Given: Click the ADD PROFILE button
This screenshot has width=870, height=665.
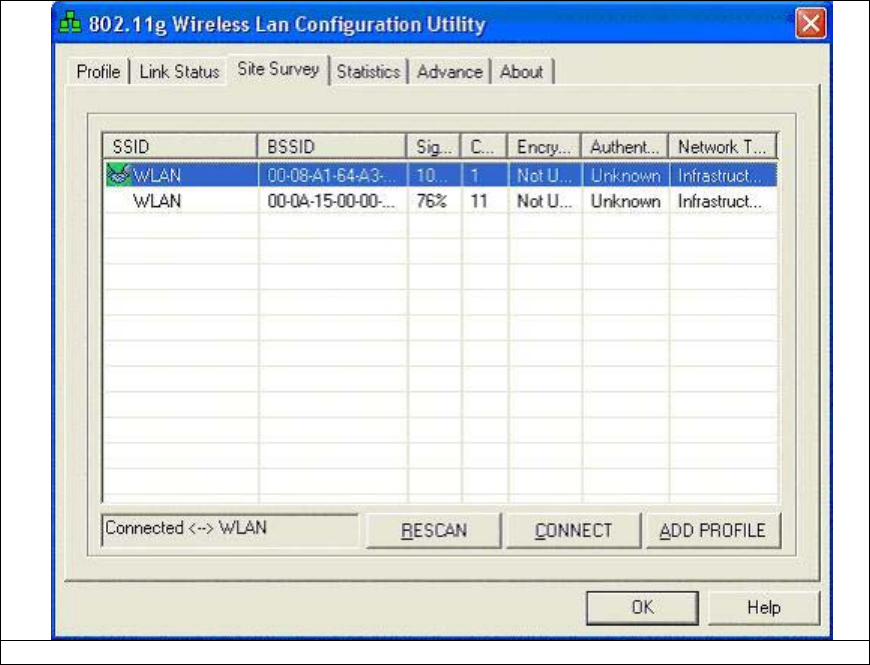Looking at the screenshot, I should coord(713,530).
